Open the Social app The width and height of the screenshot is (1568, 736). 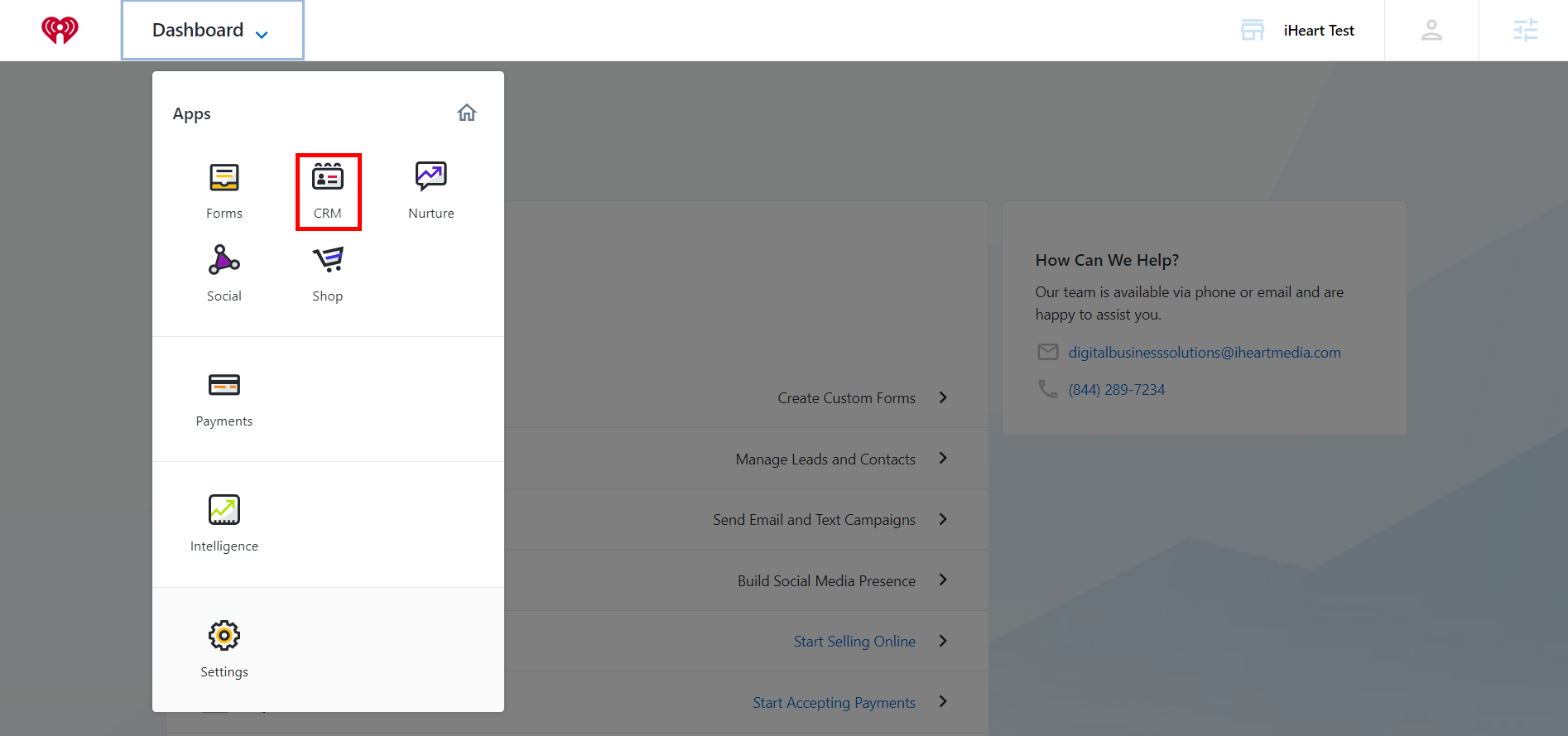[x=224, y=274]
